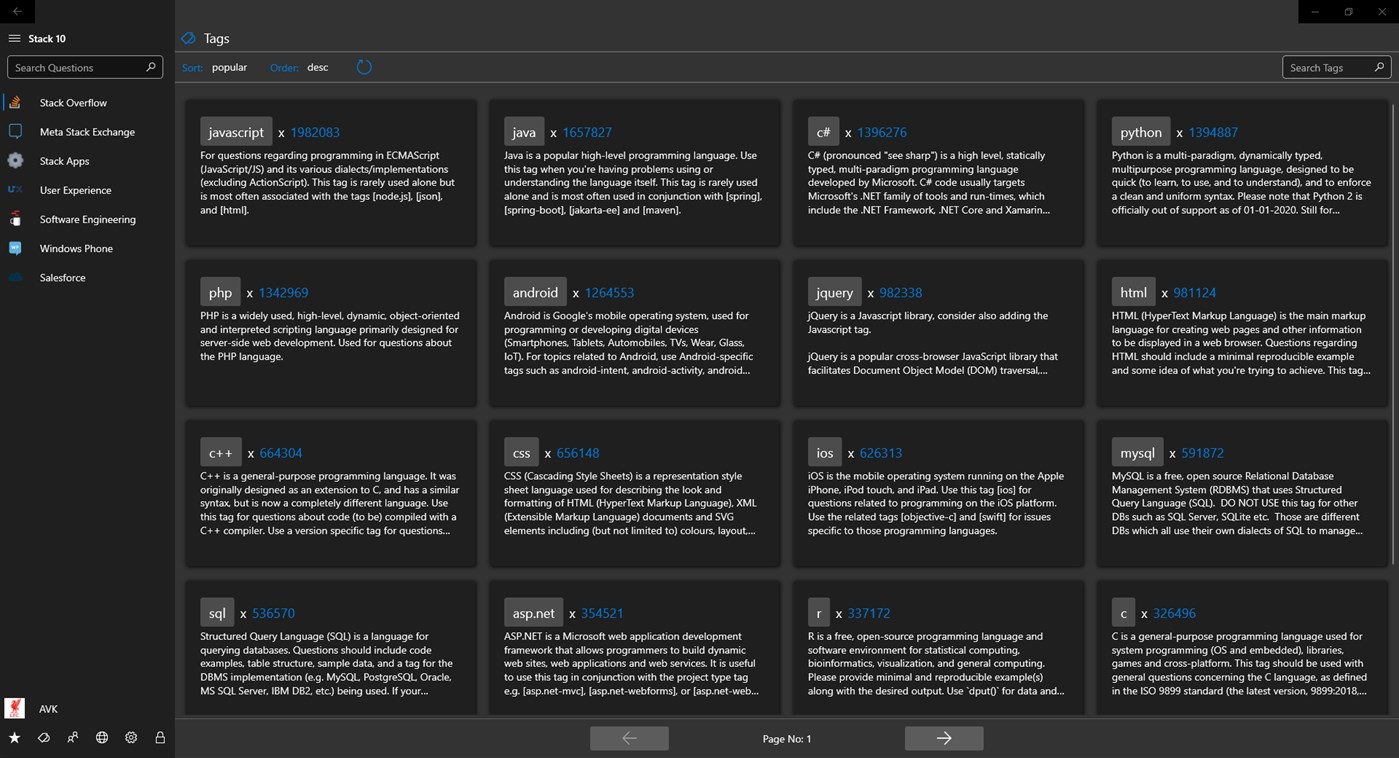Open the r tag
Viewport: 1399px width, 758px height.
(x=818, y=613)
